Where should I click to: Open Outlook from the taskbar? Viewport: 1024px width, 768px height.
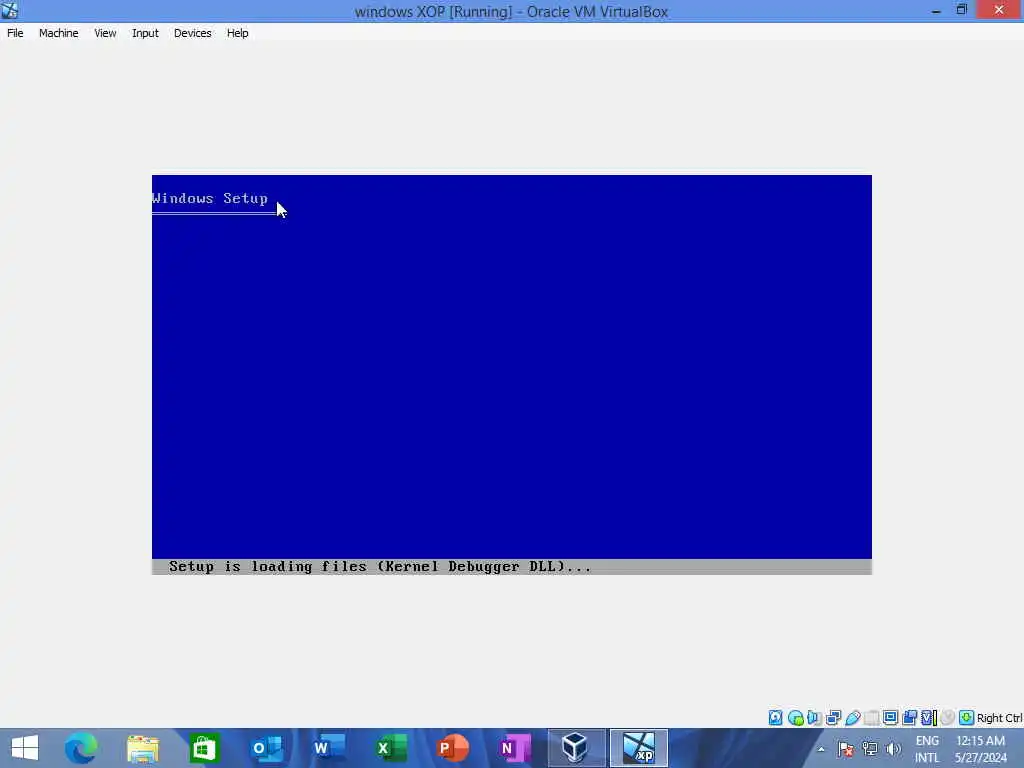(266, 748)
